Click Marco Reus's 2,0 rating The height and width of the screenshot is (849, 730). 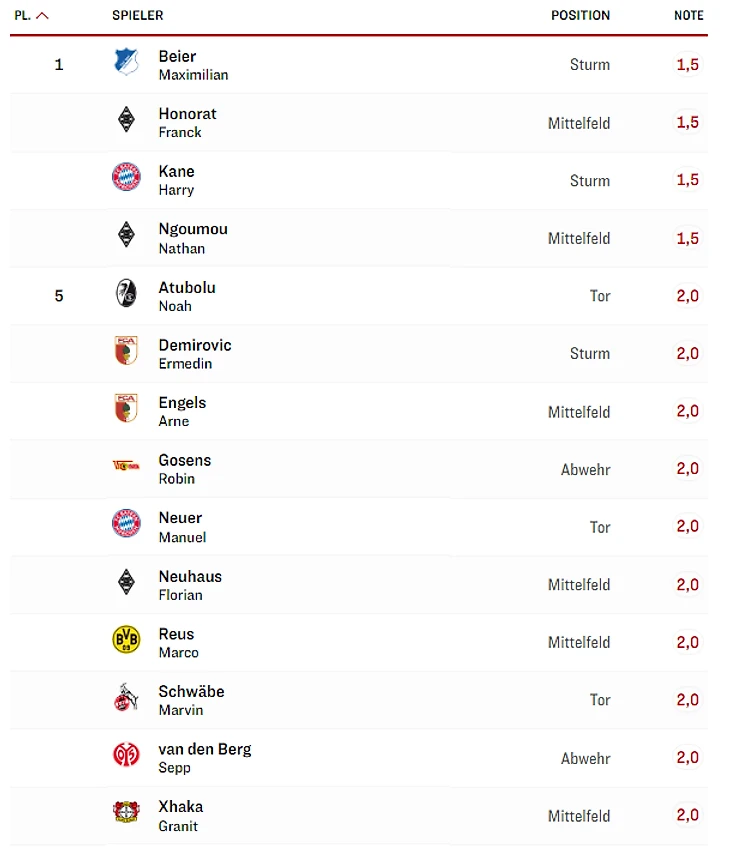pos(688,642)
